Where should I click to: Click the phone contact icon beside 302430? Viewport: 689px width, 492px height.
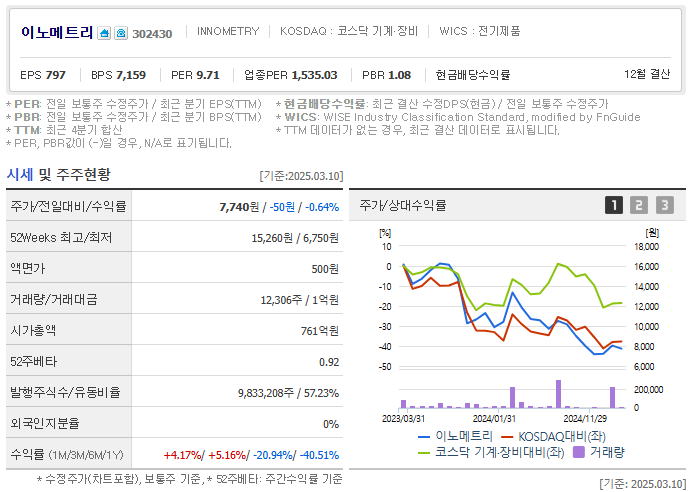pos(121,33)
